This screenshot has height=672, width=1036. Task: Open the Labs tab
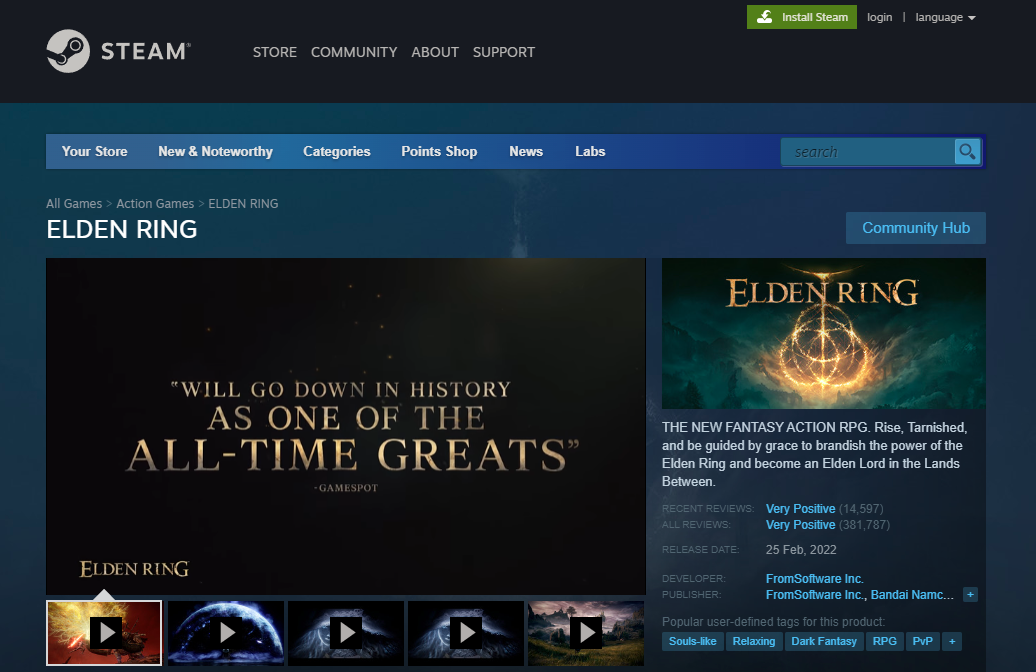(x=590, y=151)
